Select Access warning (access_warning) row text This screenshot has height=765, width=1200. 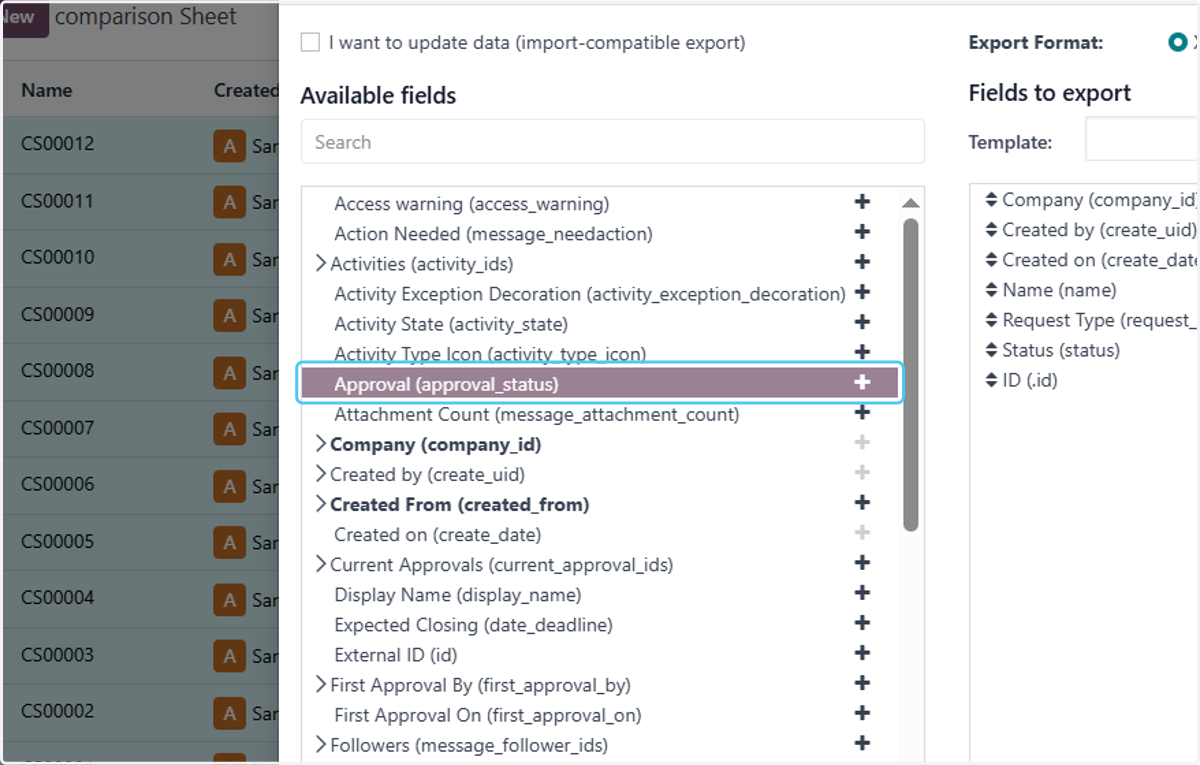[x=471, y=204]
